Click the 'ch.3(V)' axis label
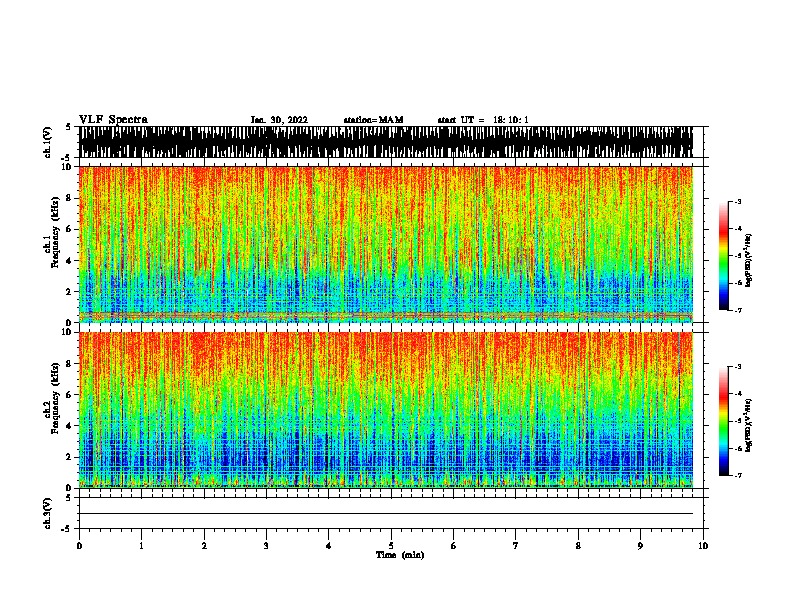 (x=48, y=513)
